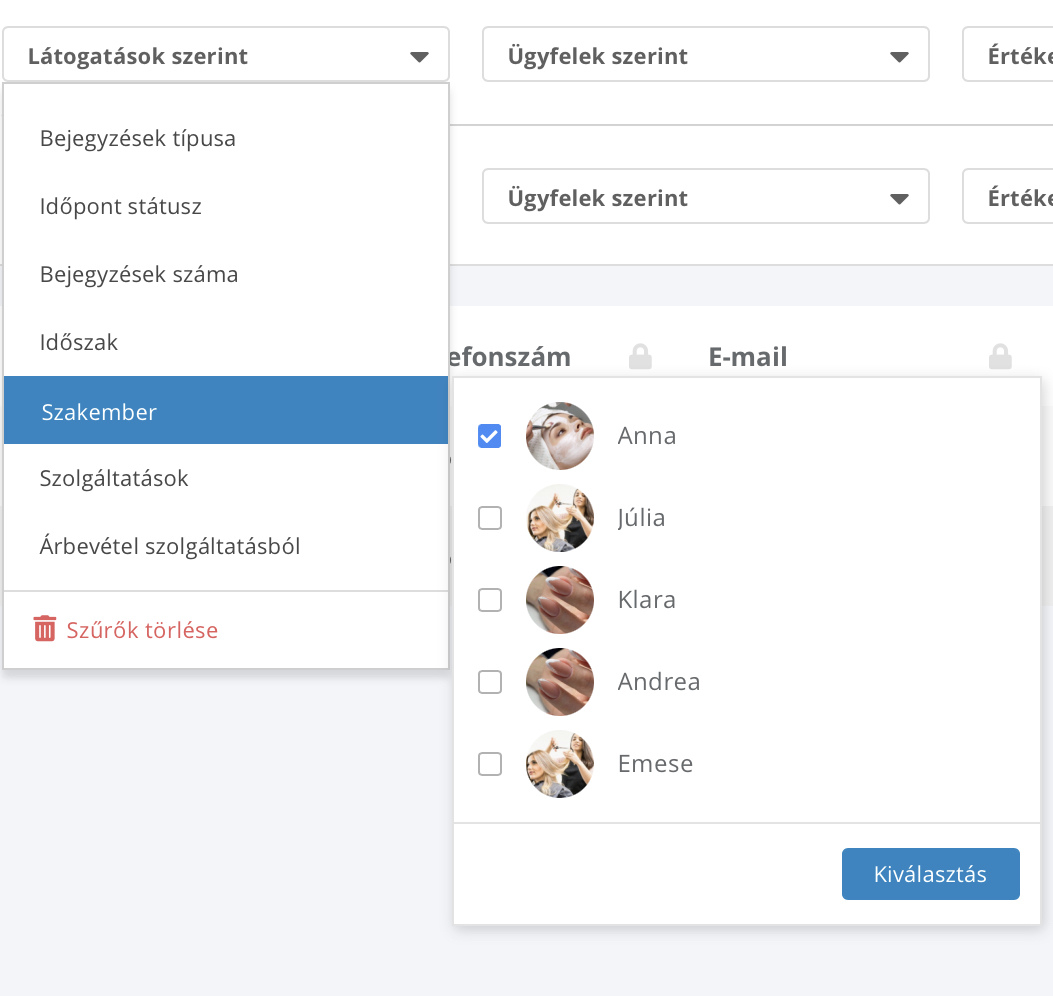Enable the Andrea checkbox
The height and width of the screenshot is (996, 1053).
[x=490, y=682]
